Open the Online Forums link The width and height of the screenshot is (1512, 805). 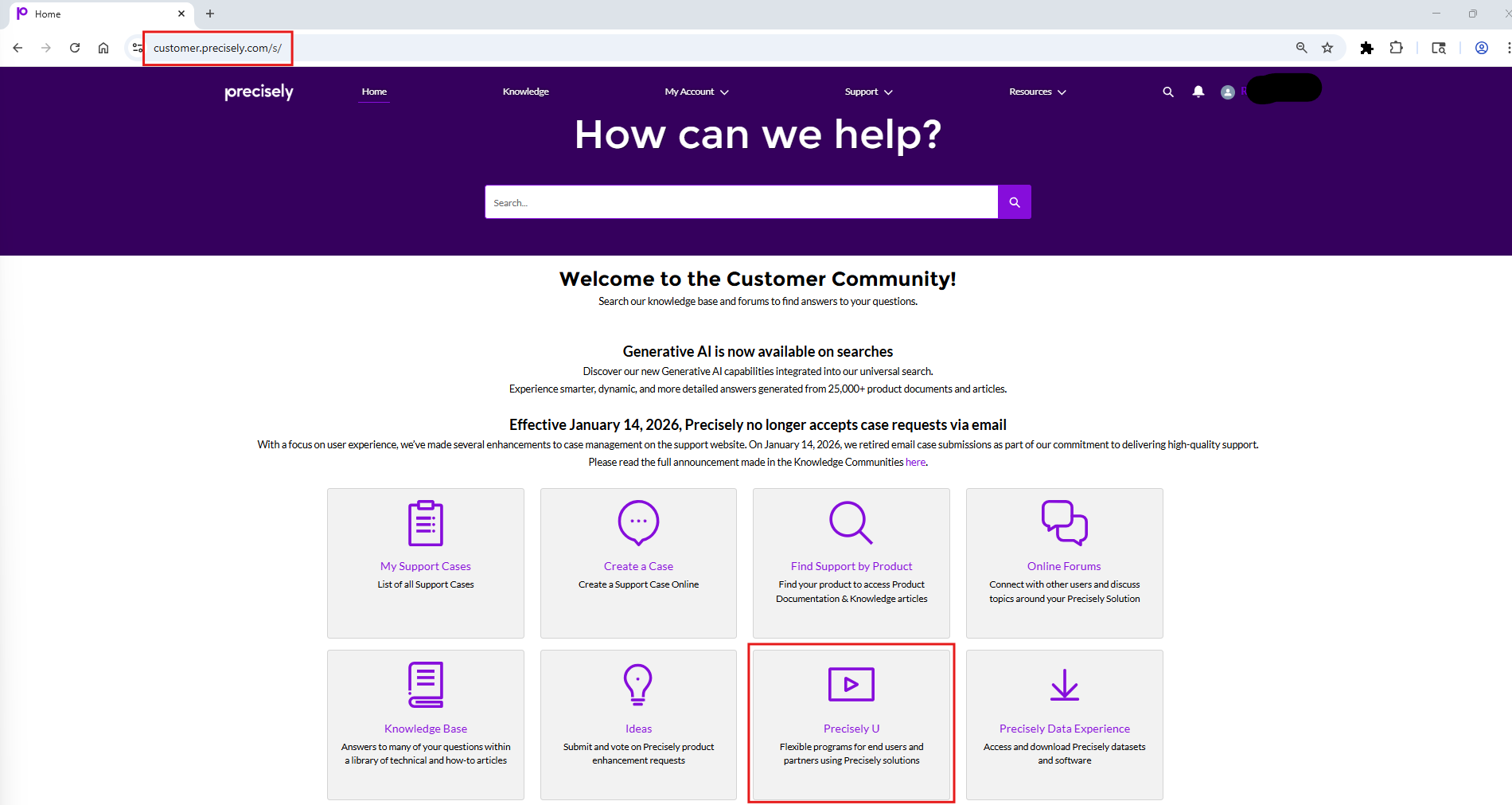tap(1064, 566)
